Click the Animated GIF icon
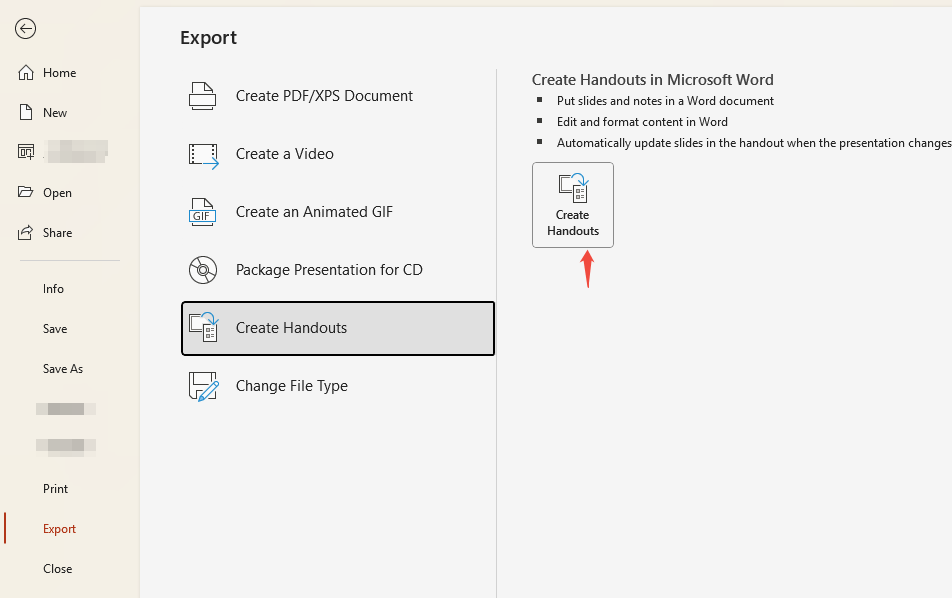Image resolution: width=952 pixels, height=598 pixels. 203,212
